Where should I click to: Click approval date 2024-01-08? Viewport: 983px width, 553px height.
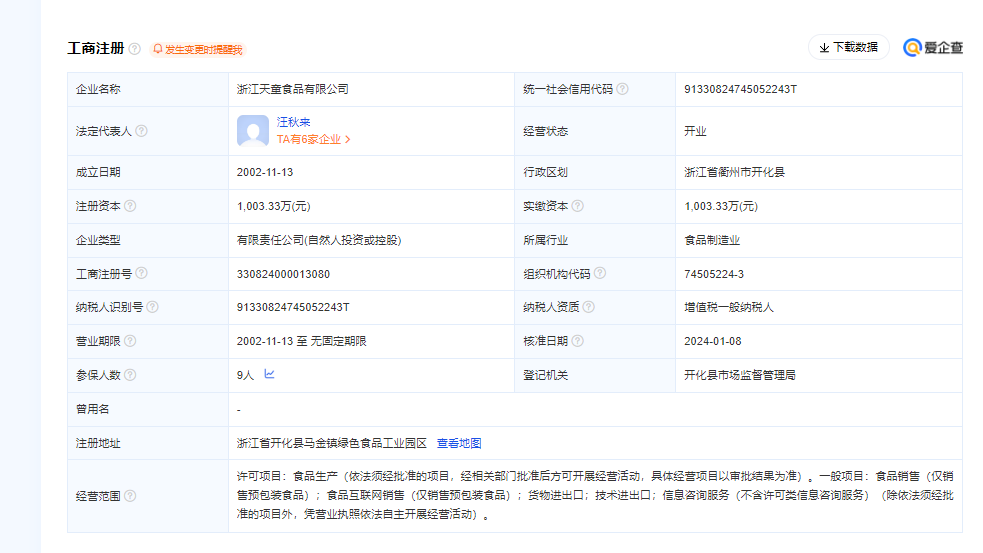click(x=713, y=341)
